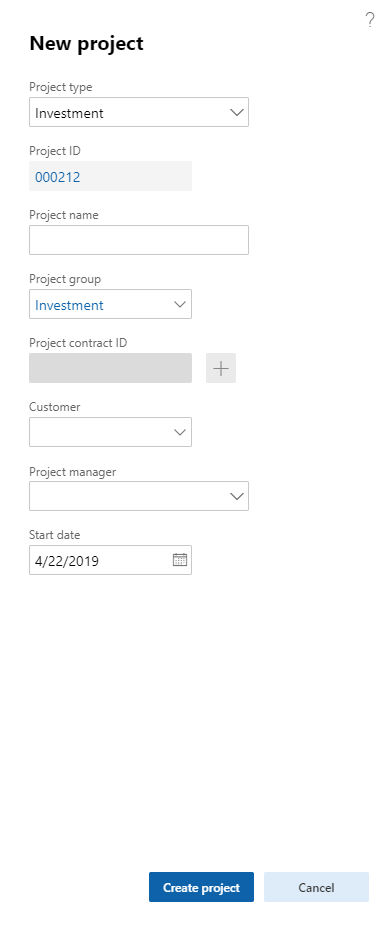Open the Start date calendar picker icon

(180, 560)
